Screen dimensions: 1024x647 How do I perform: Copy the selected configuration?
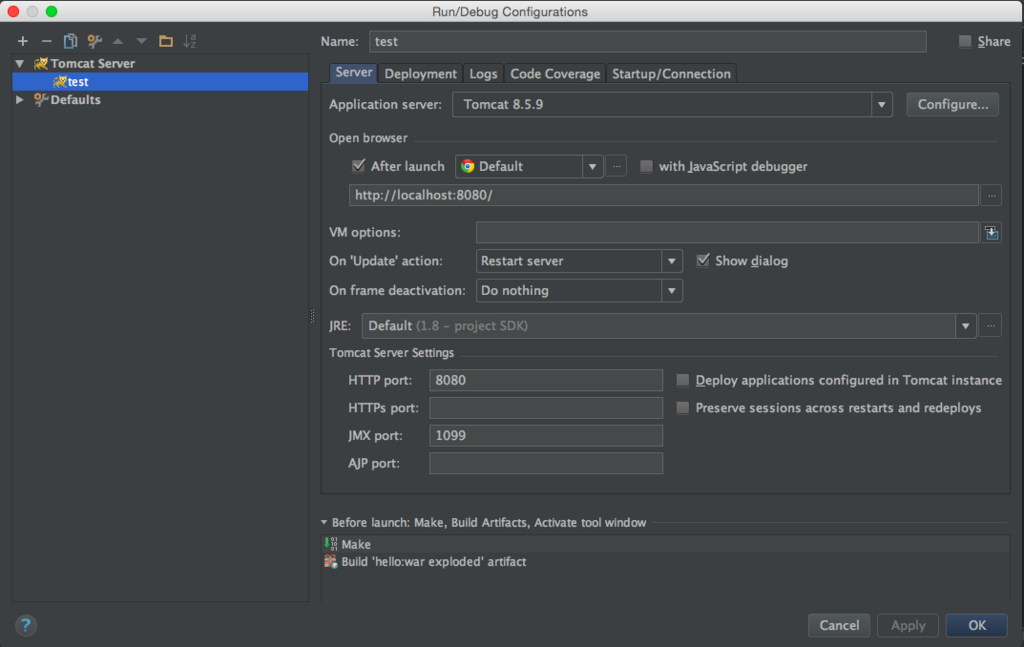(70, 41)
